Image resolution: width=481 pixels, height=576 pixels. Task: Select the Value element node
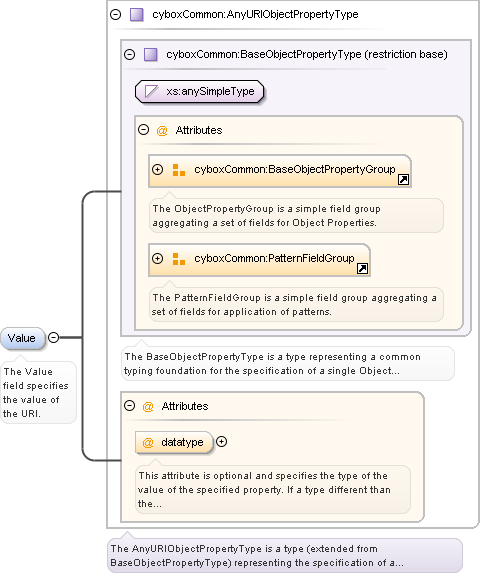(x=22, y=338)
